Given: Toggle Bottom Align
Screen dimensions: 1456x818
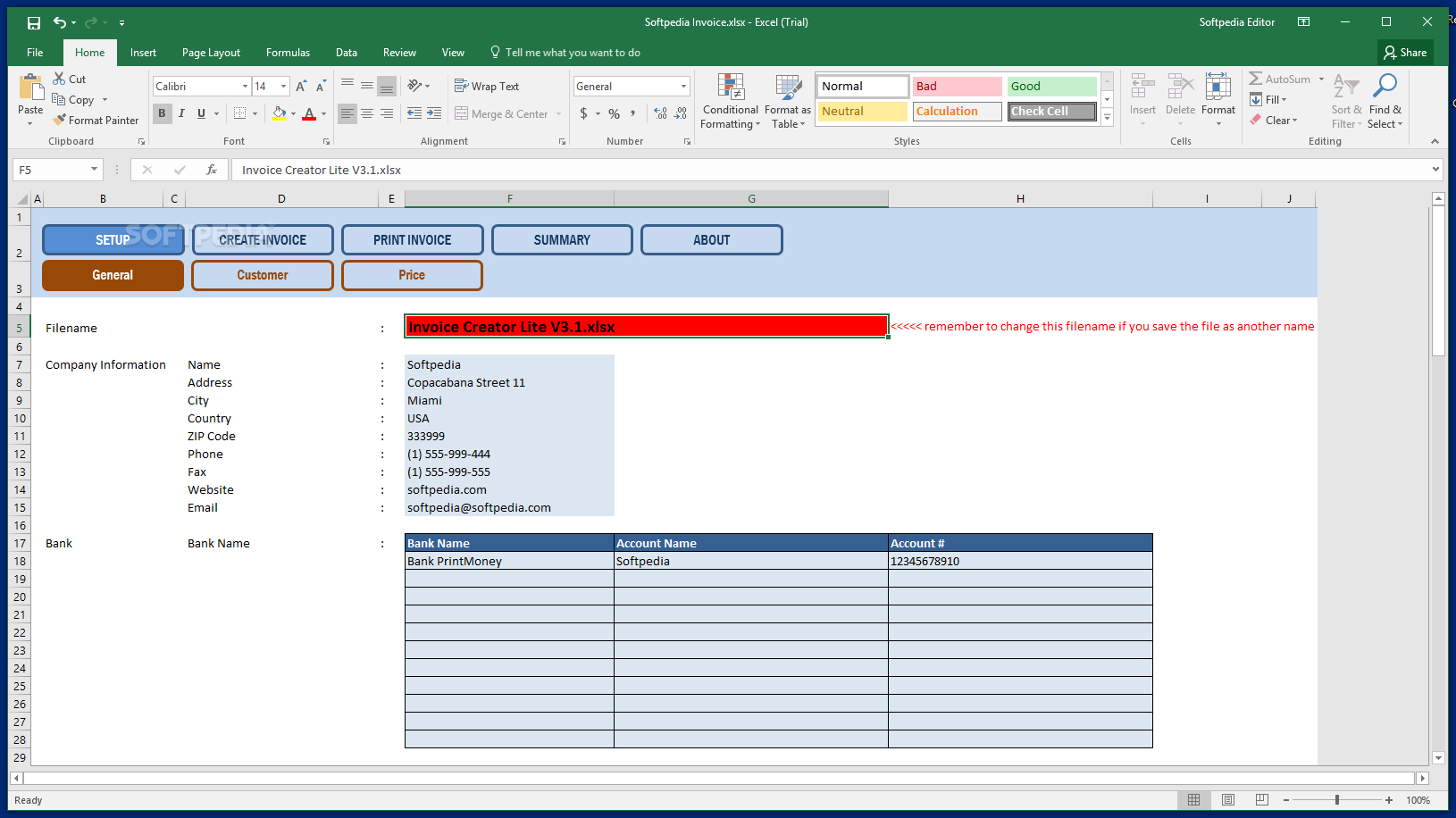Looking at the screenshot, I should [x=387, y=86].
